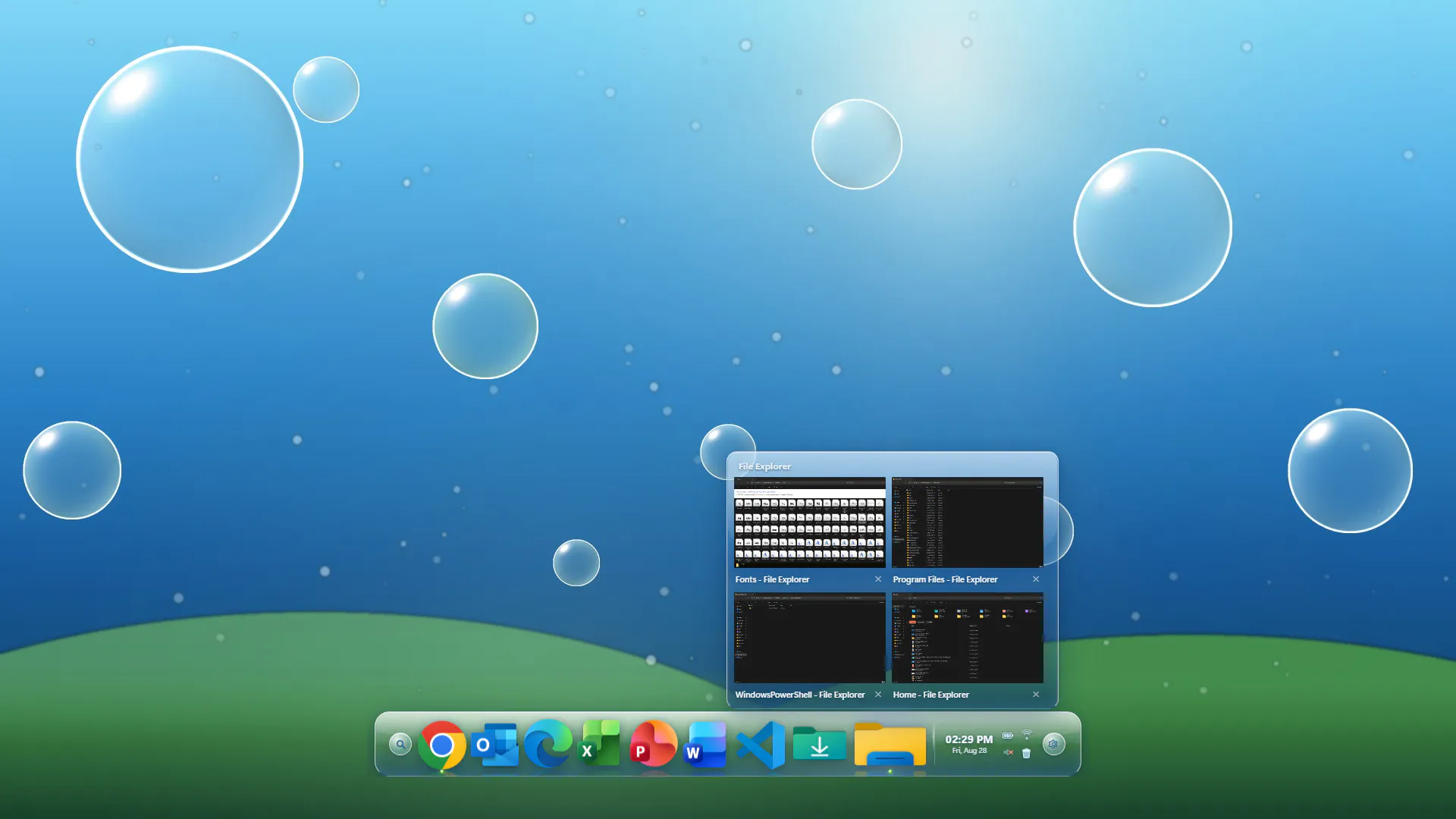
Task: Close the WindowsPowerShell preview window
Action: (878, 695)
